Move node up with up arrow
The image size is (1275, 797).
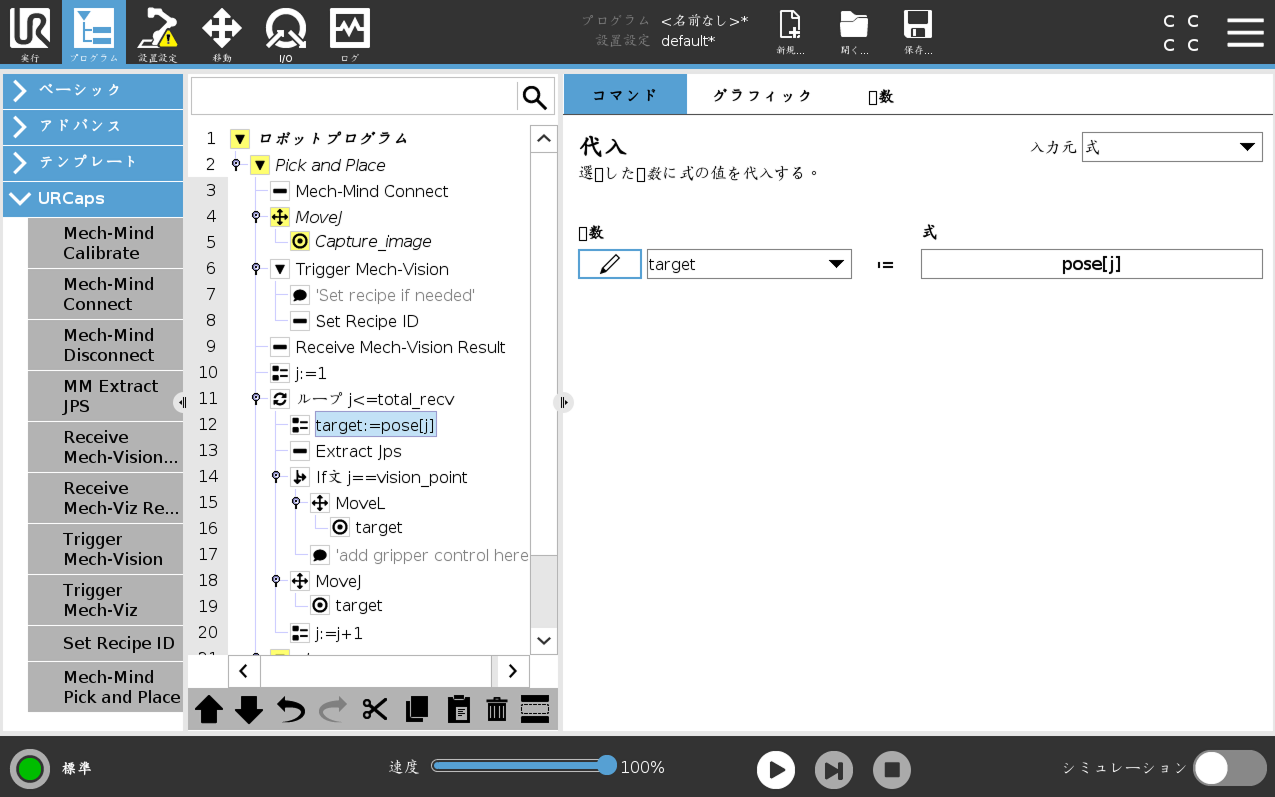pyautogui.click(x=209, y=709)
